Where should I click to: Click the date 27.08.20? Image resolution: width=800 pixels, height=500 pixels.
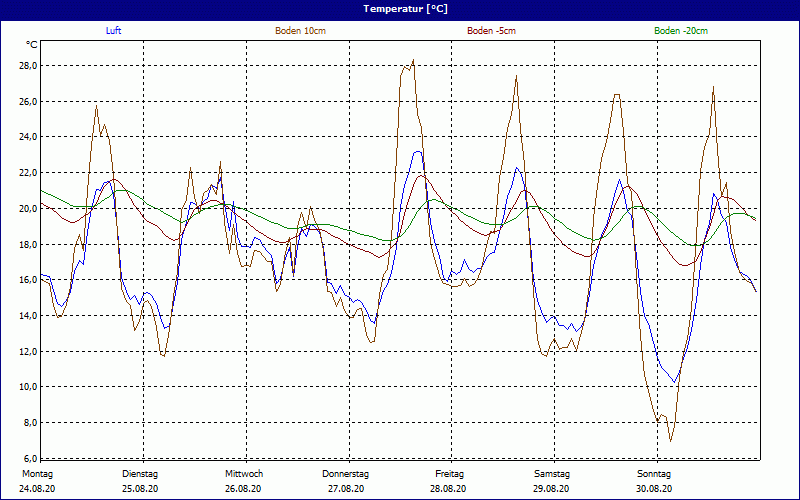346,489
